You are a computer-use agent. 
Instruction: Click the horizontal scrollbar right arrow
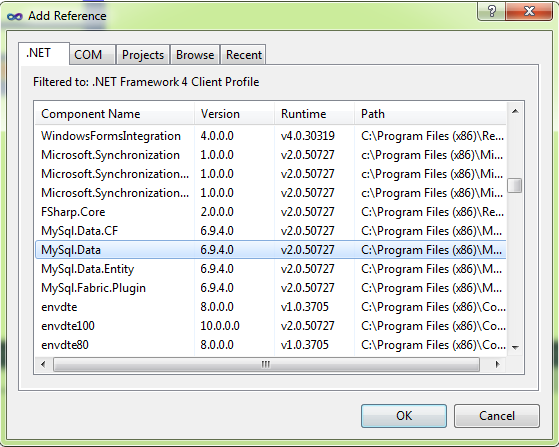point(498,364)
